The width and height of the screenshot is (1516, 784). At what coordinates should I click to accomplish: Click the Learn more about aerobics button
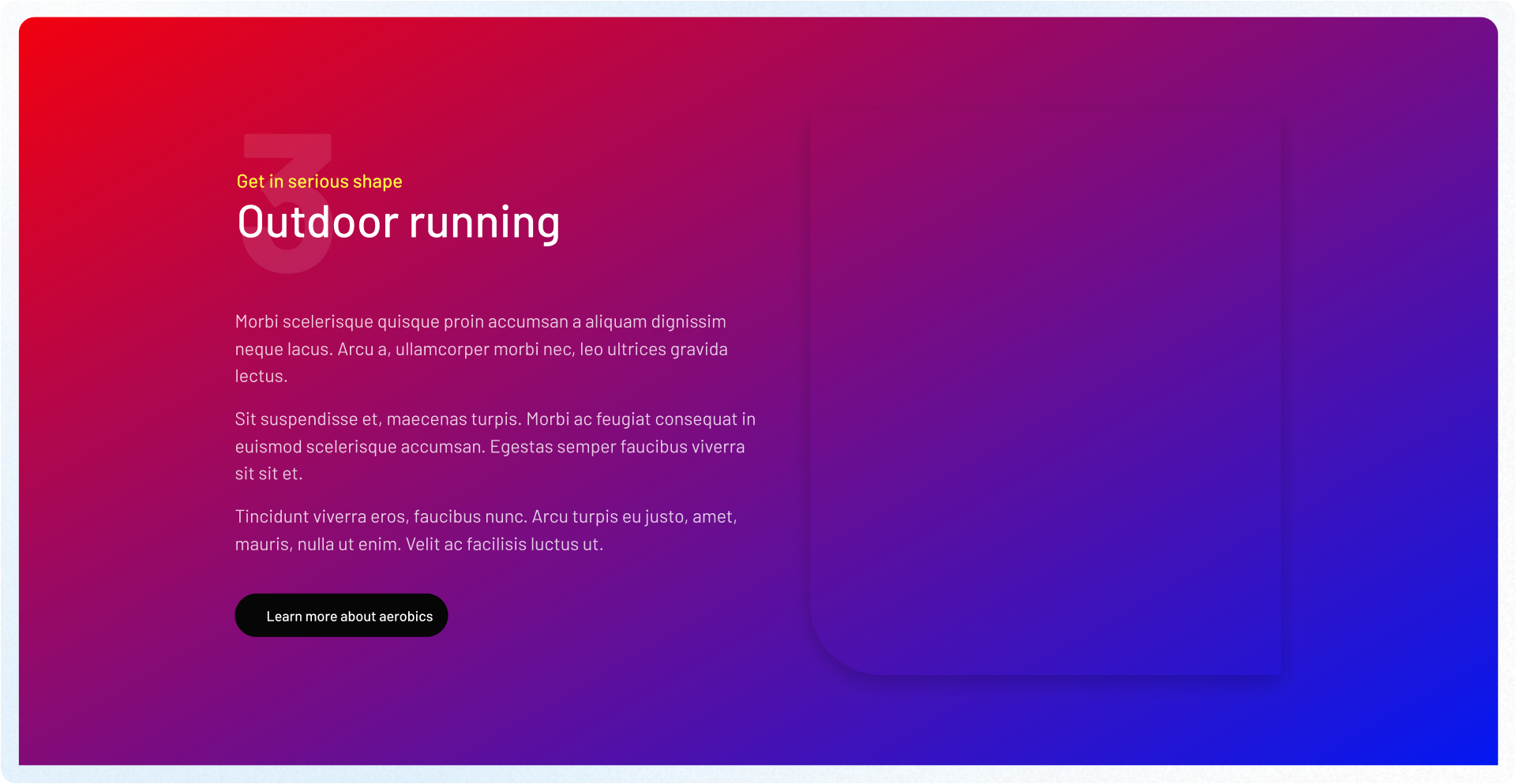click(341, 616)
